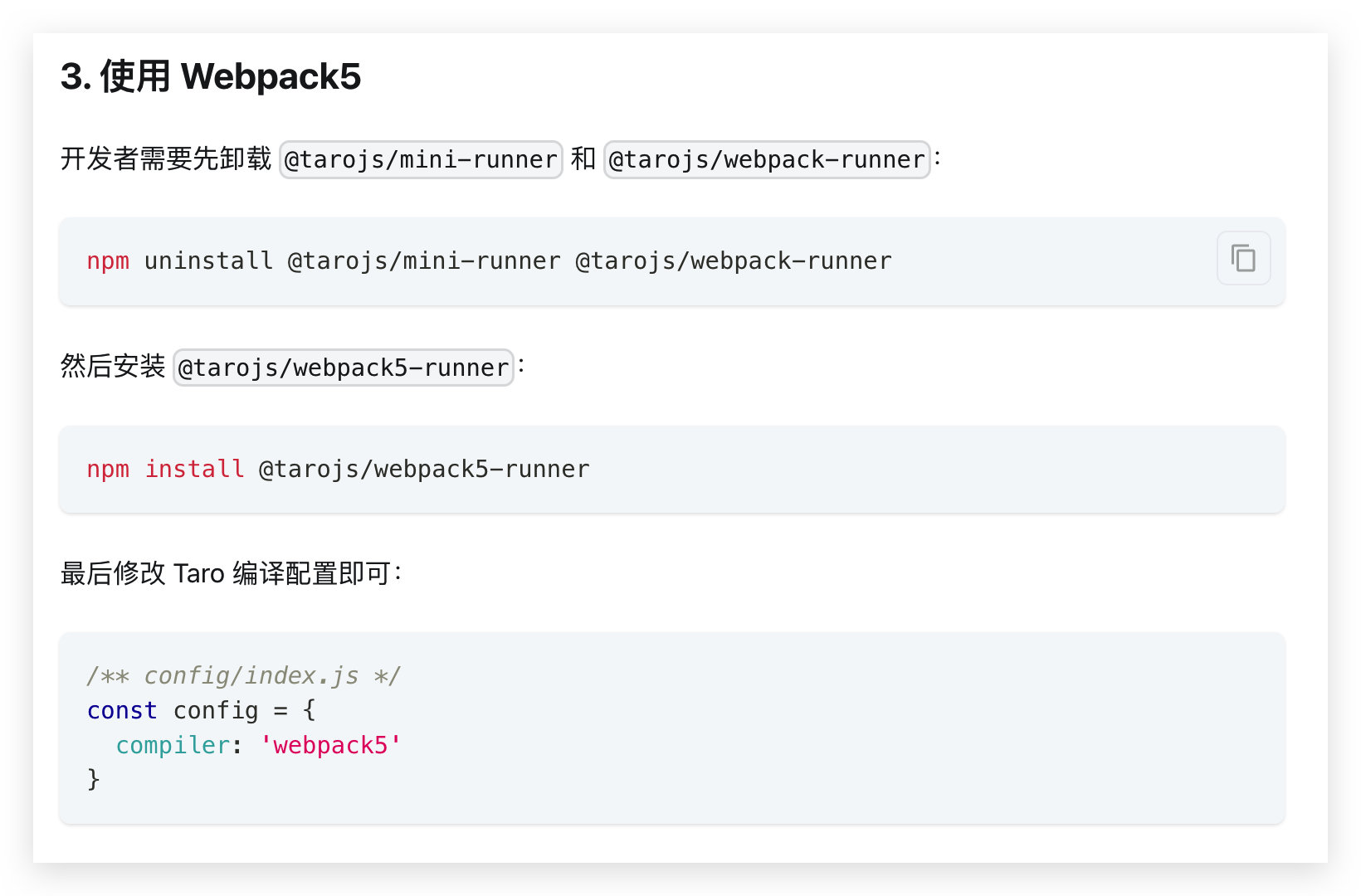Click the copy code icon button
This screenshot has height=896, width=1361.
(x=1243, y=258)
